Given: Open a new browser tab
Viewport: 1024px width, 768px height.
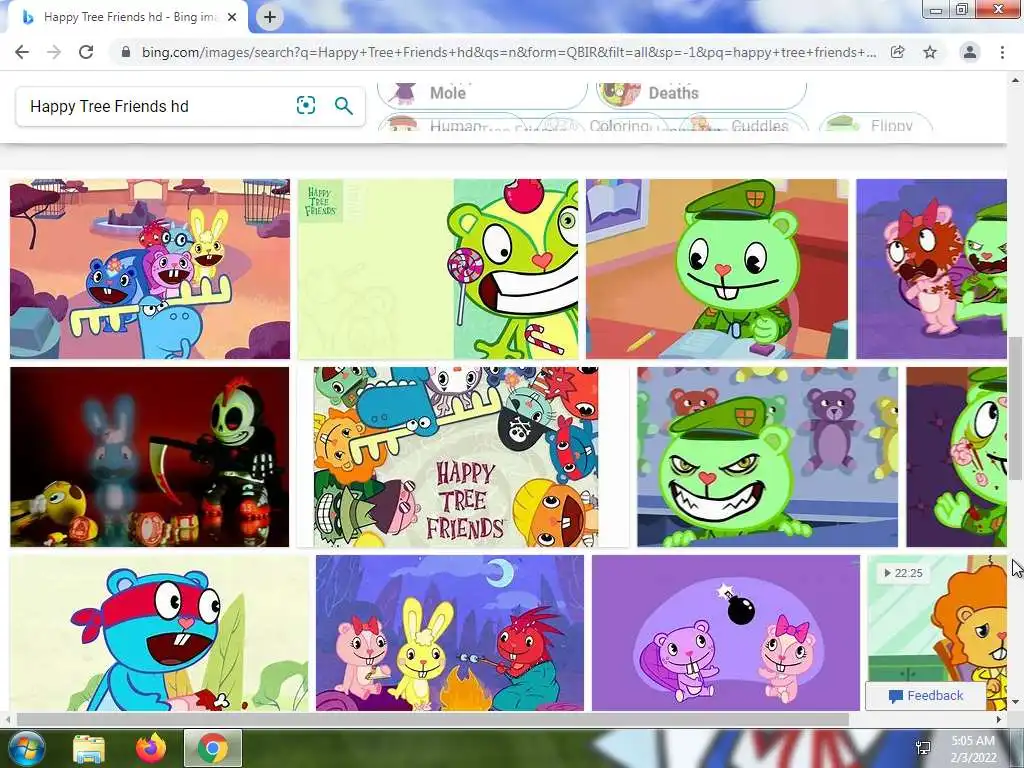Looking at the screenshot, I should click(270, 17).
